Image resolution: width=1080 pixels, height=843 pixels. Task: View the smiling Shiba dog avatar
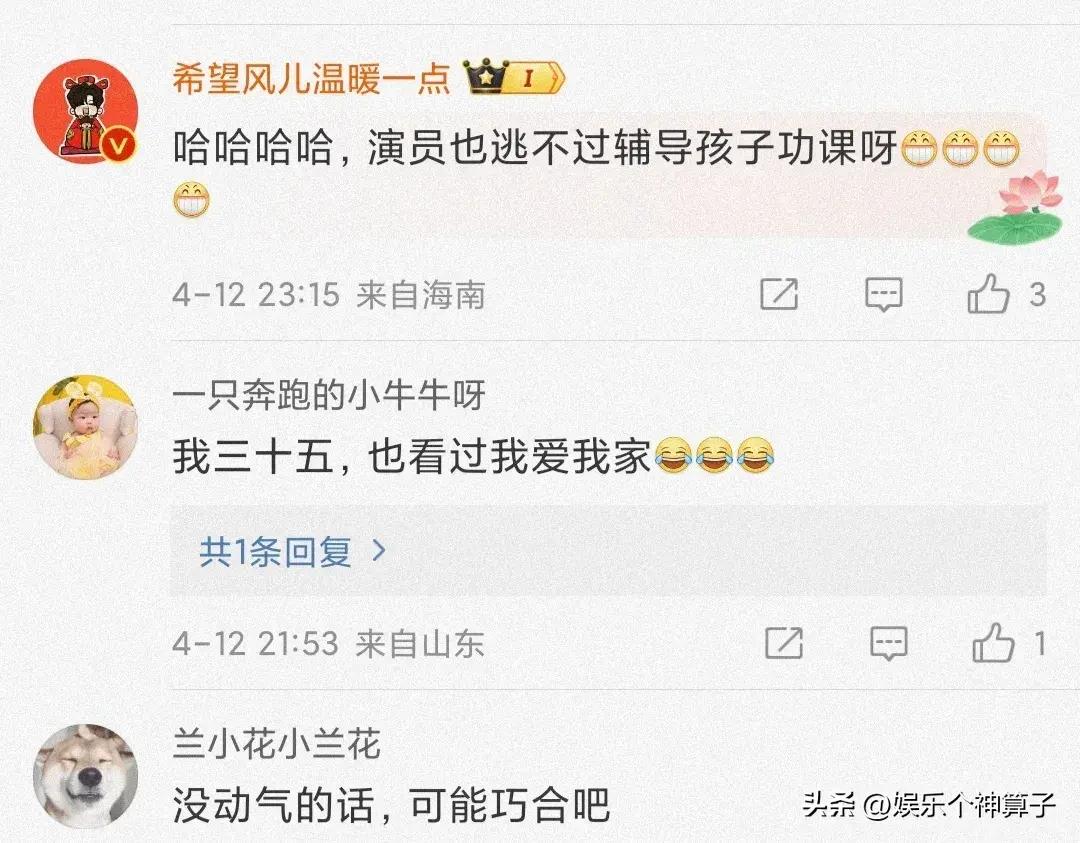pyautogui.click(x=85, y=776)
